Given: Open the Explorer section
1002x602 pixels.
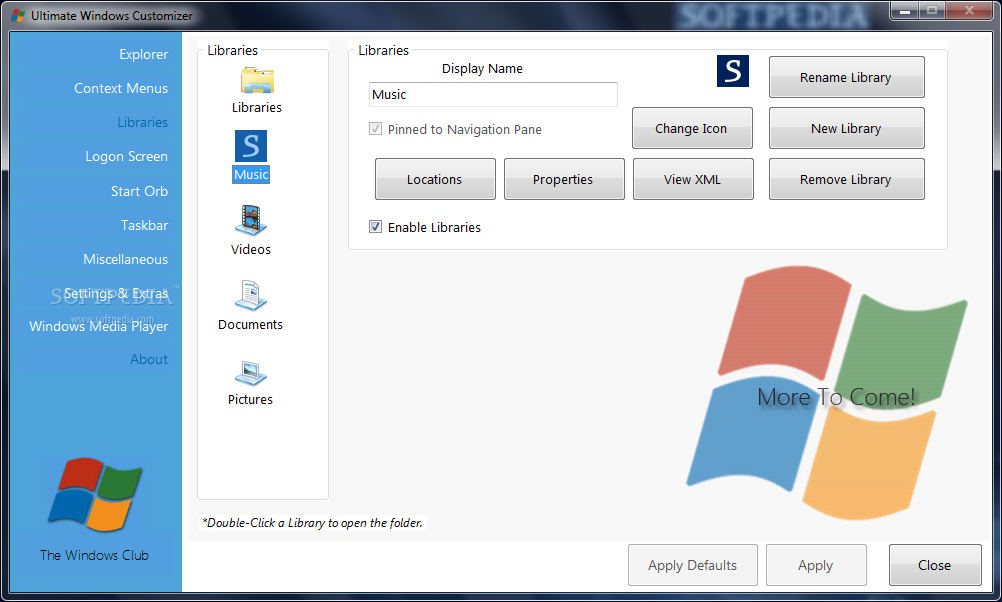Looking at the screenshot, I should (x=143, y=54).
